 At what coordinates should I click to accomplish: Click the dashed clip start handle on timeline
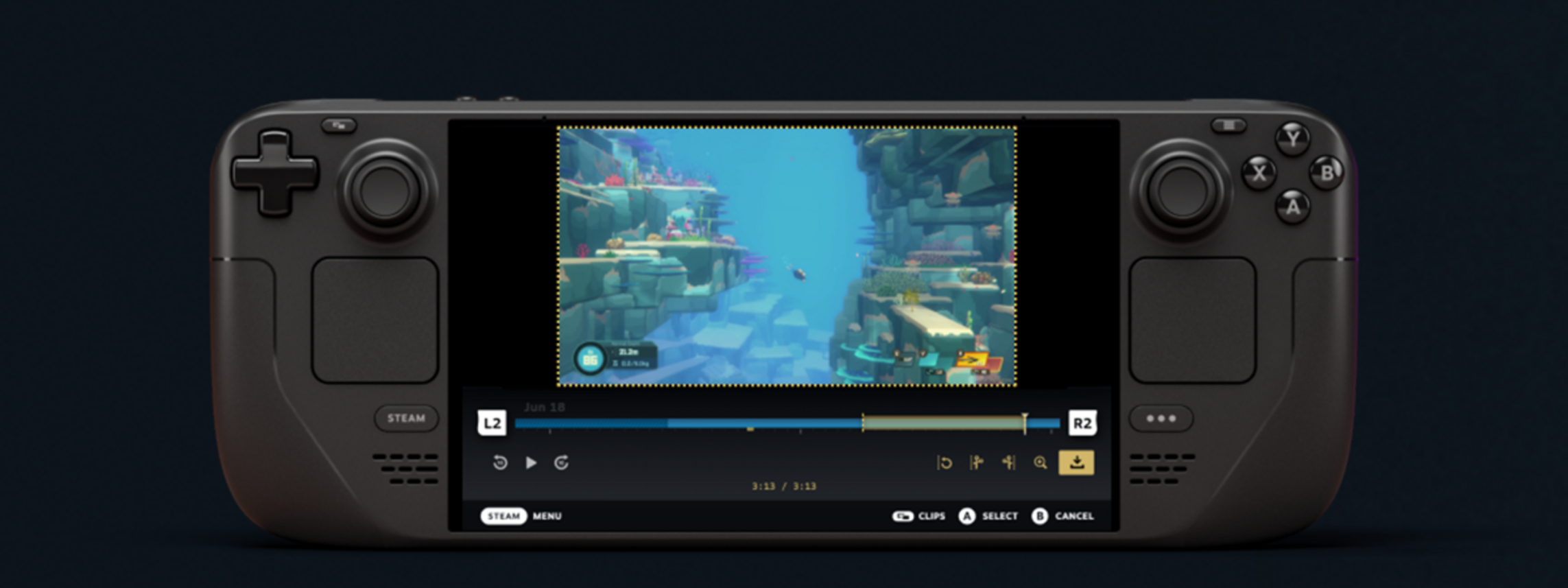[x=863, y=423]
